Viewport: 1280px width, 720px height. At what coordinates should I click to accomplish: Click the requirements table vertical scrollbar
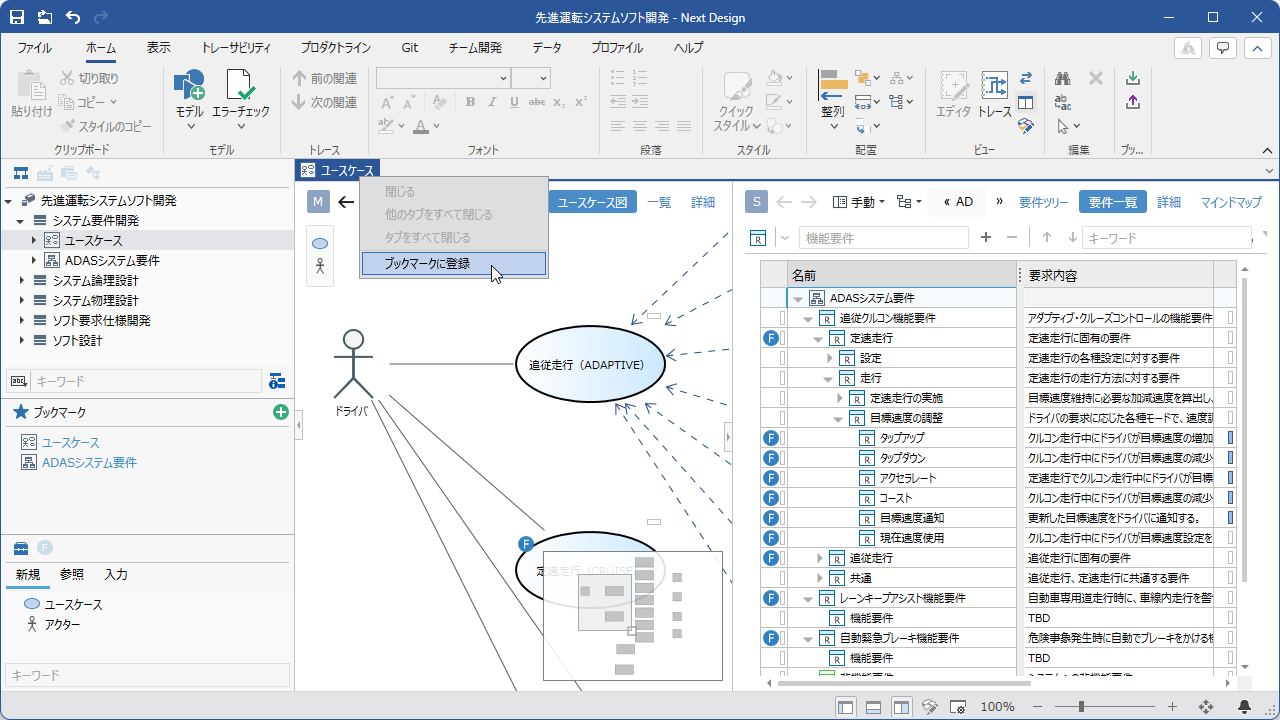pyautogui.click(x=1245, y=430)
